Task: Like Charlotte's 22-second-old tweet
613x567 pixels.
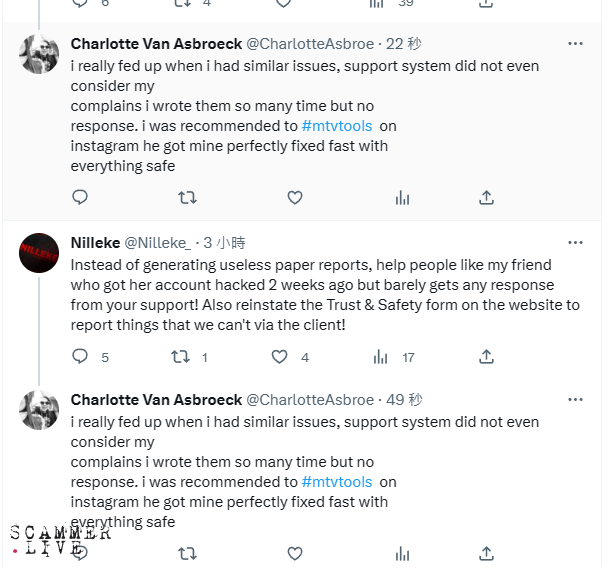Action: [295, 198]
